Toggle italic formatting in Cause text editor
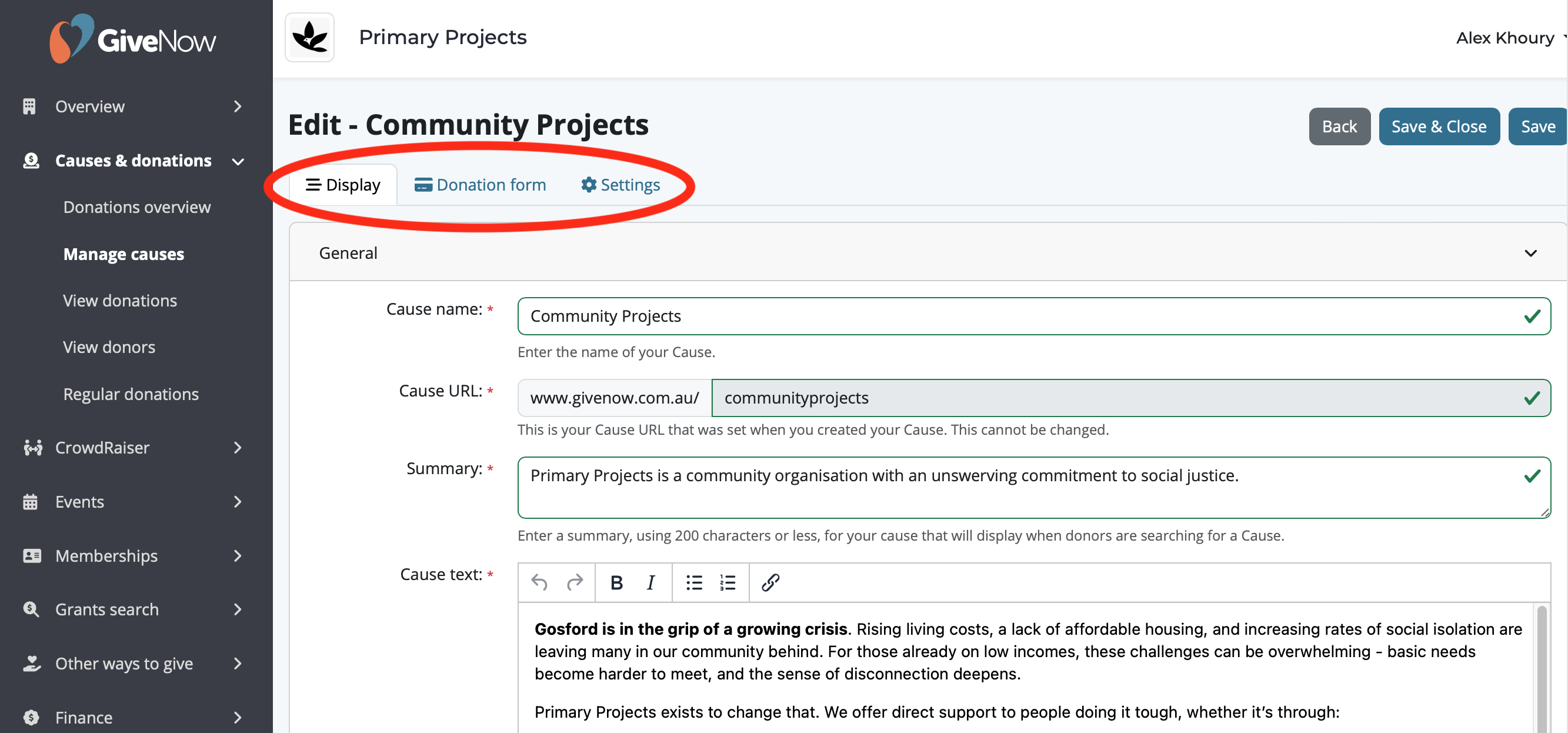1568x733 pixels. pyautogui.click(x=650, y=582)
